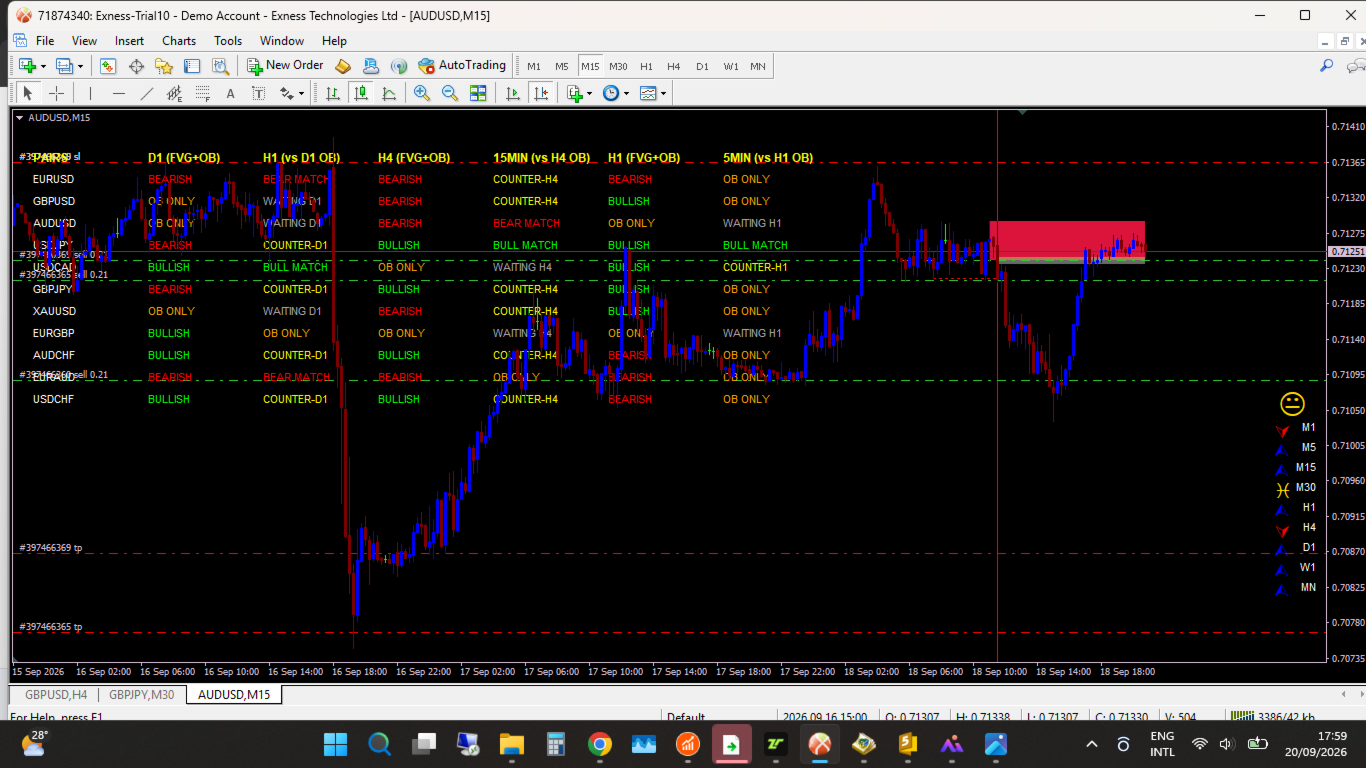Open the Charts menu

coord(179,41)
